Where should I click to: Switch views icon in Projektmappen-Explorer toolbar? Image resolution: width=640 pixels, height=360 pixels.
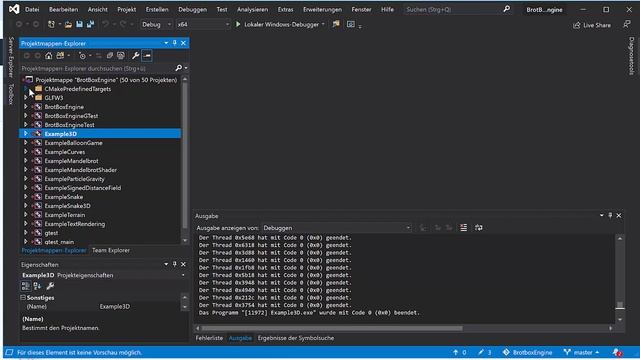tap(60, 56)
